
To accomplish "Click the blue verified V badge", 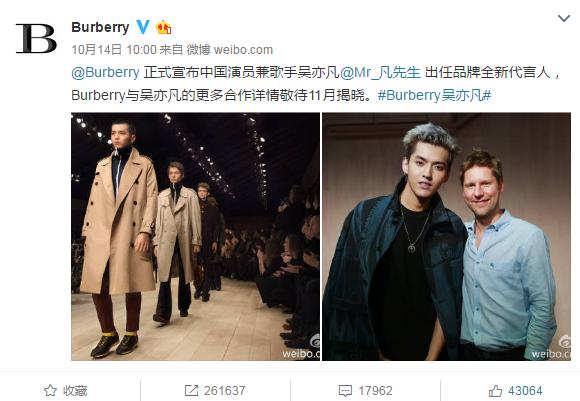I will [x=143, y=27].
